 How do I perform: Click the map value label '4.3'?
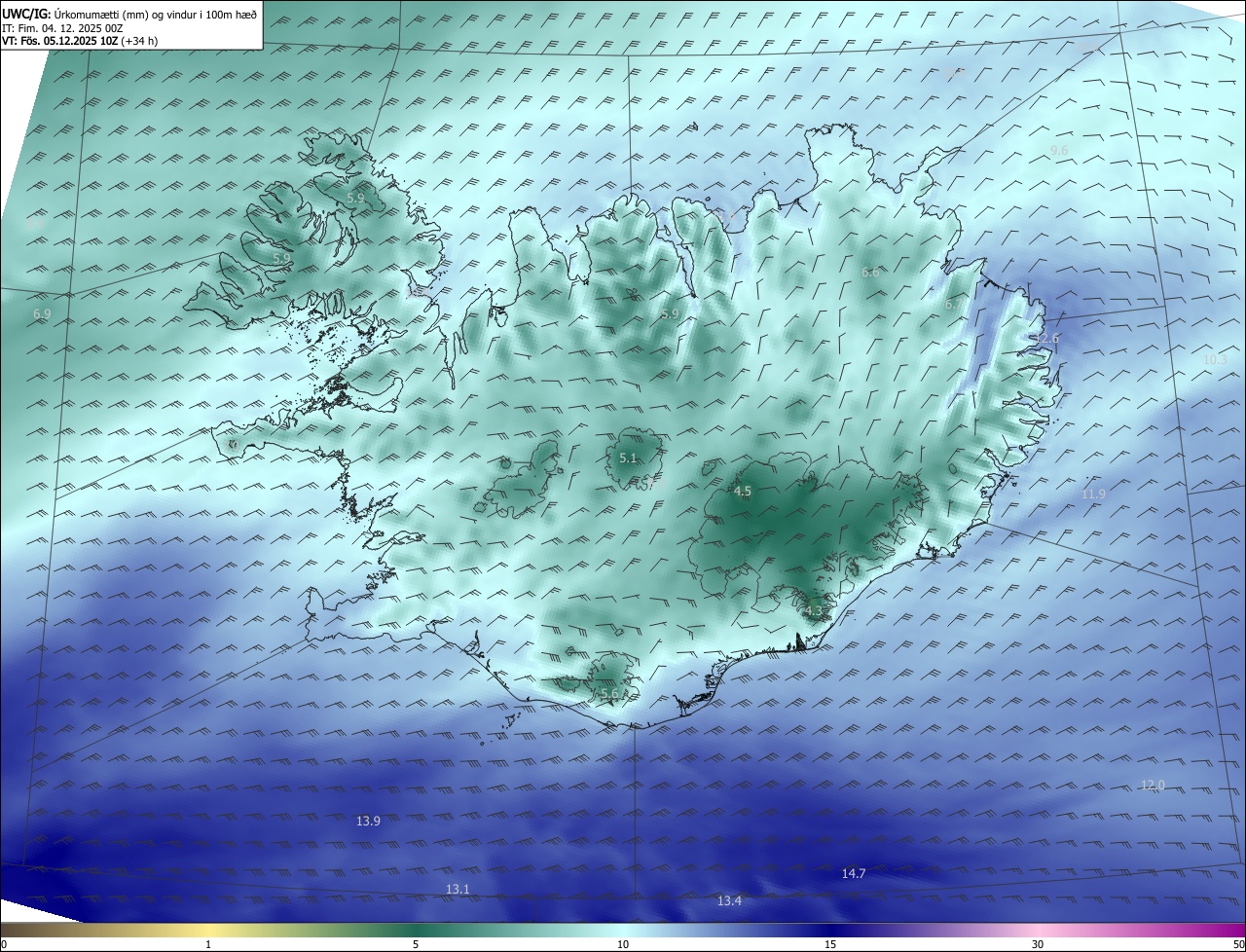(x=814, y=611)
